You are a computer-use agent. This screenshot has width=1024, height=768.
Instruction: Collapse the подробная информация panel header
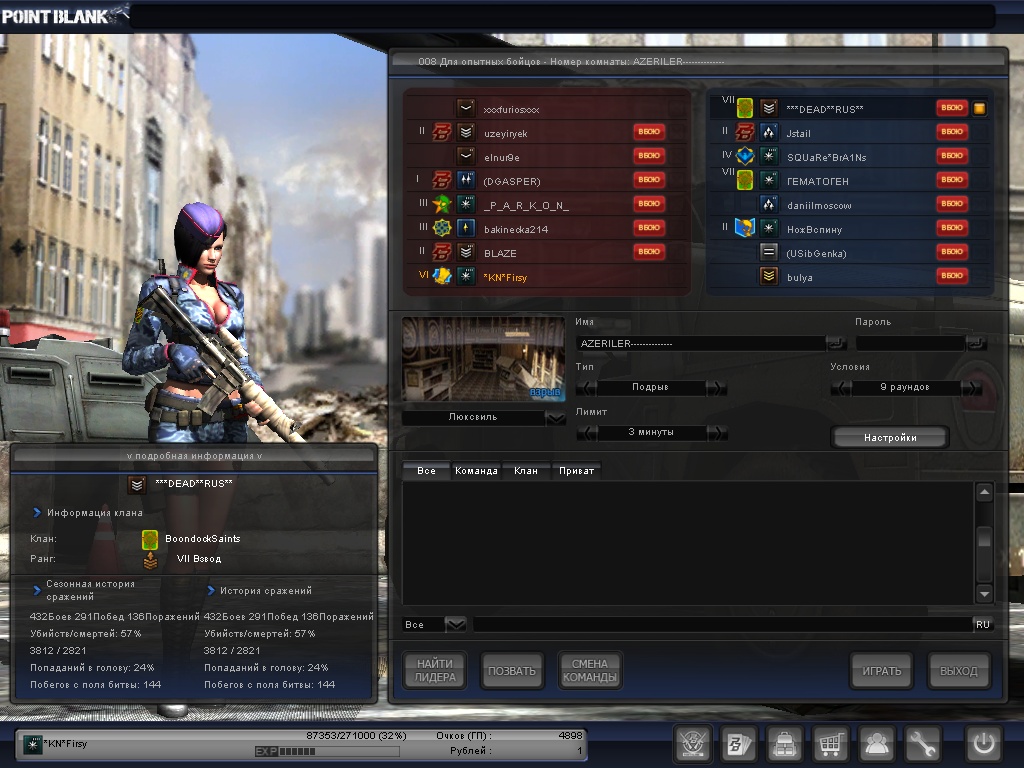(194, 455)
